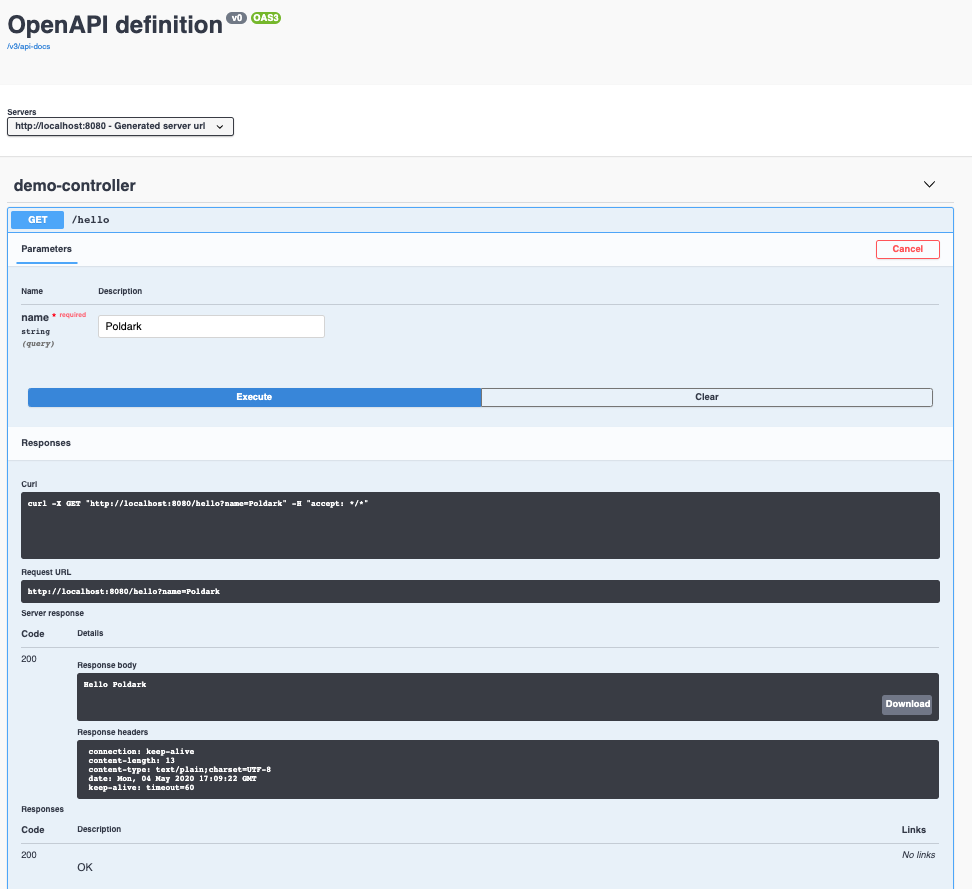Click the Request URL display bar
The width and height of the screenshot is (972, 889).
(x=480, y=591)
